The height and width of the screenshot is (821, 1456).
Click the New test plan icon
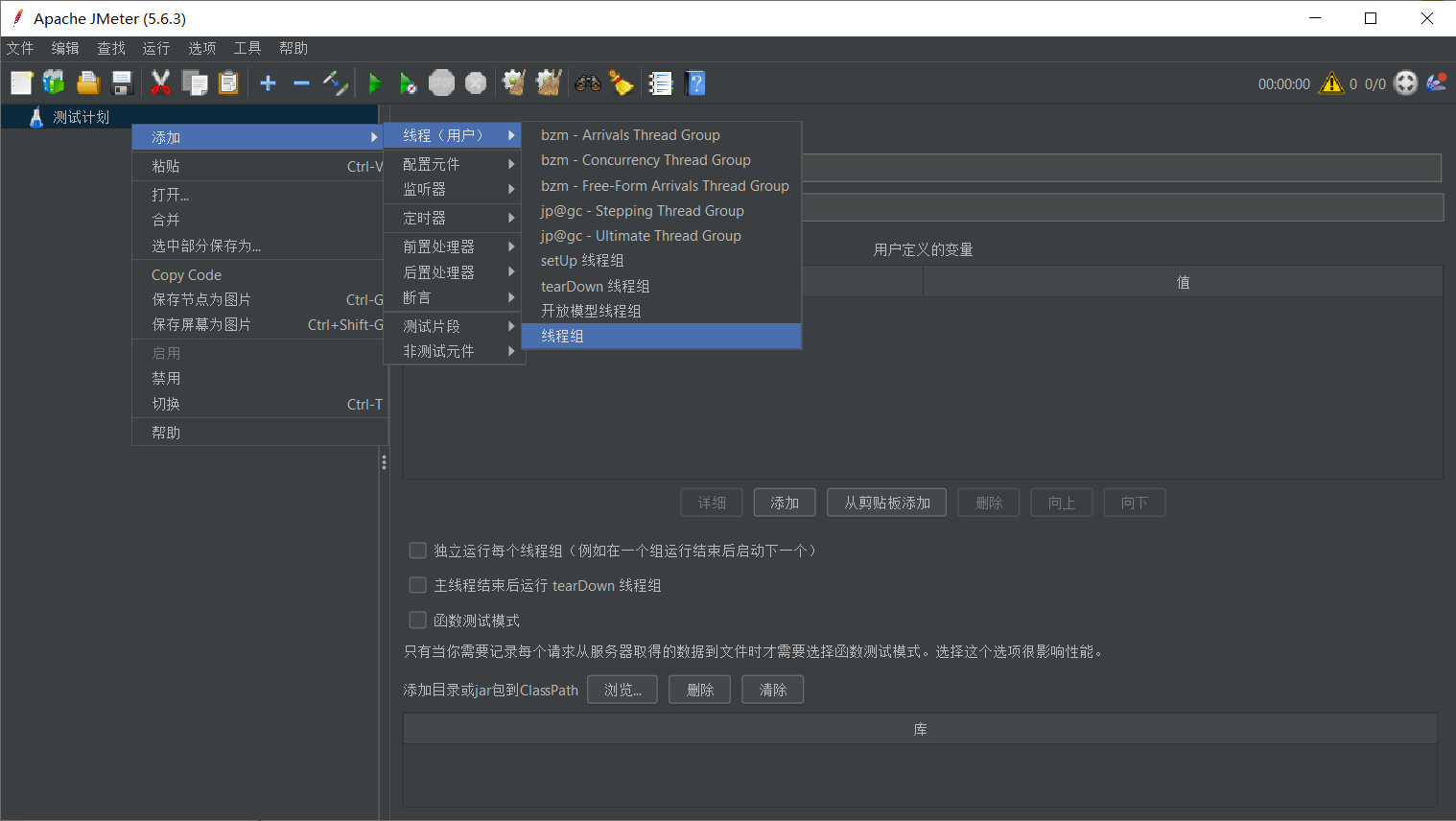point(21,83)
